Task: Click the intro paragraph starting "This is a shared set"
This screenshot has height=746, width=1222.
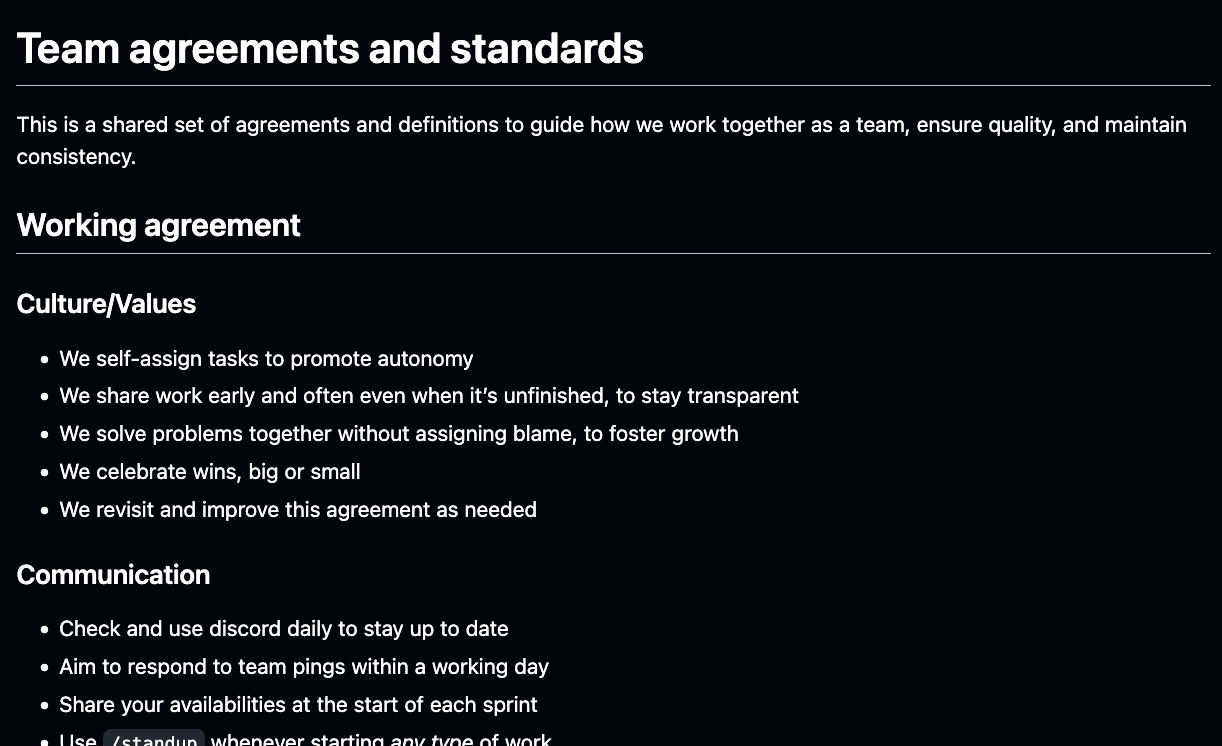Action: click(601, 125)
